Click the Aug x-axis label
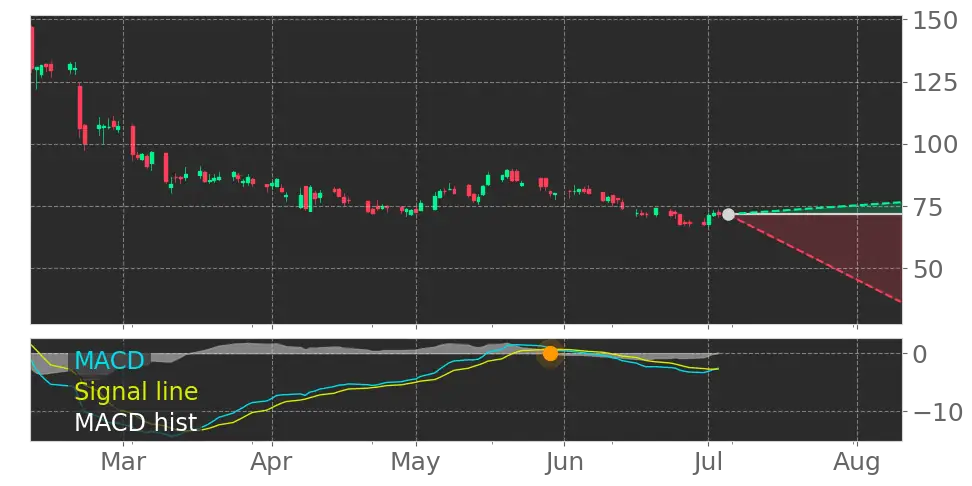Image resolution: width=972 pixels, height=486 pixels. point(856,463)
